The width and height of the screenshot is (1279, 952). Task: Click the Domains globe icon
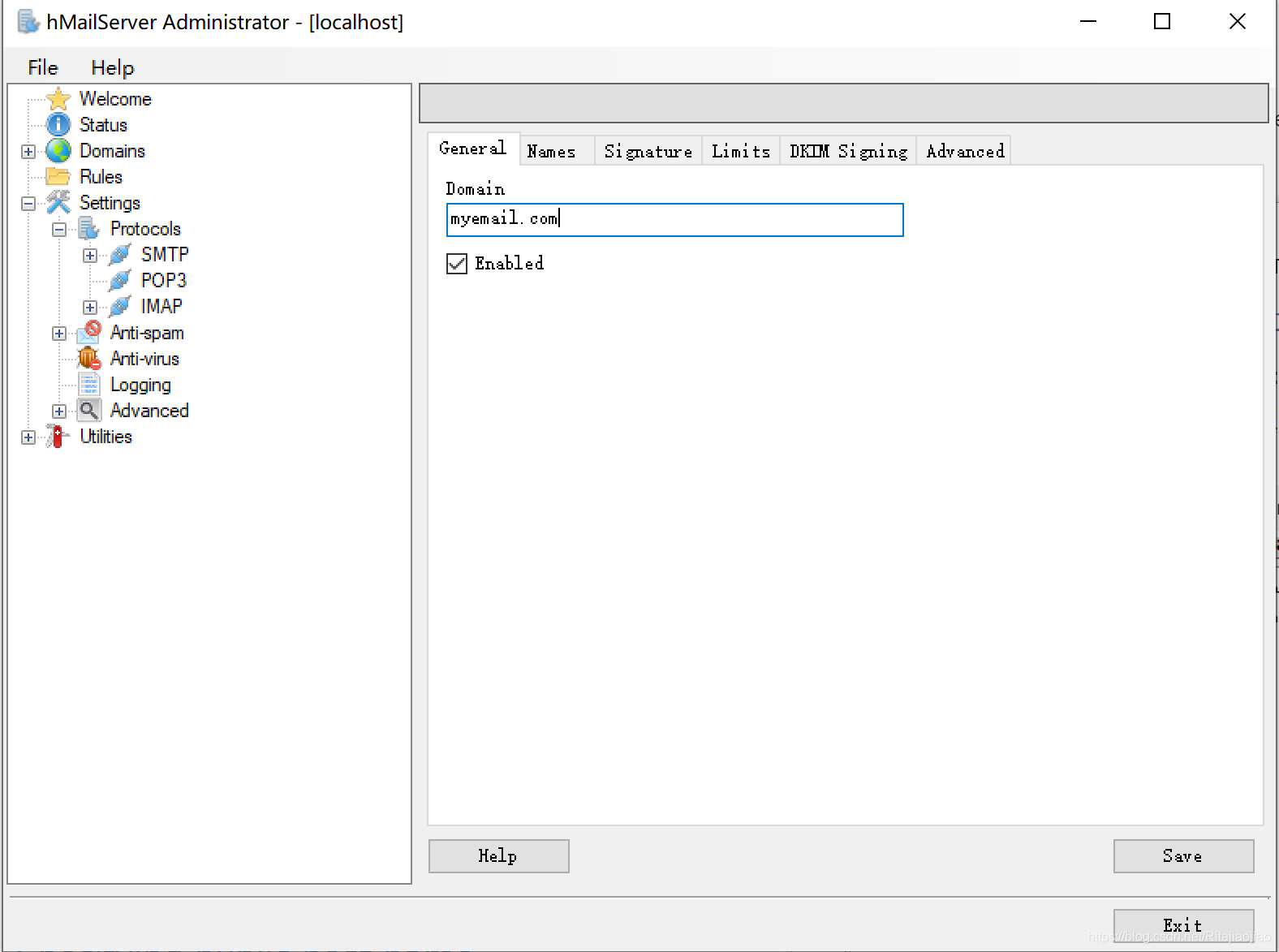tap(58, 151)
